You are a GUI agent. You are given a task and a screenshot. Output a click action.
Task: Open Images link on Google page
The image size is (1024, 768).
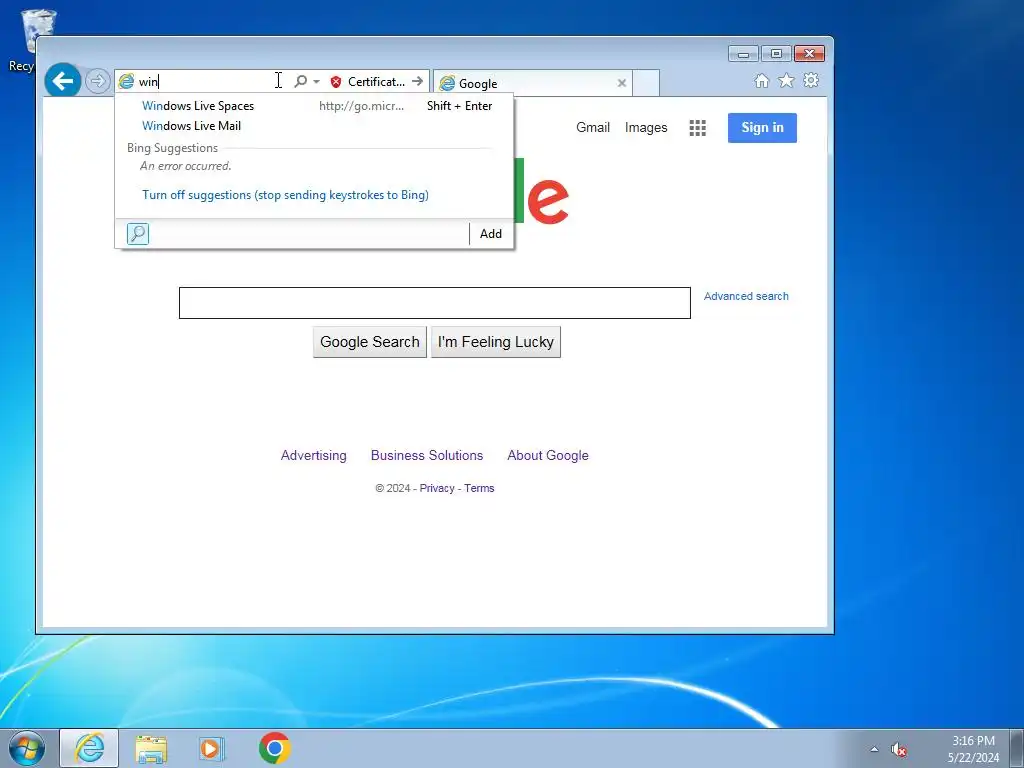[646, 127]
